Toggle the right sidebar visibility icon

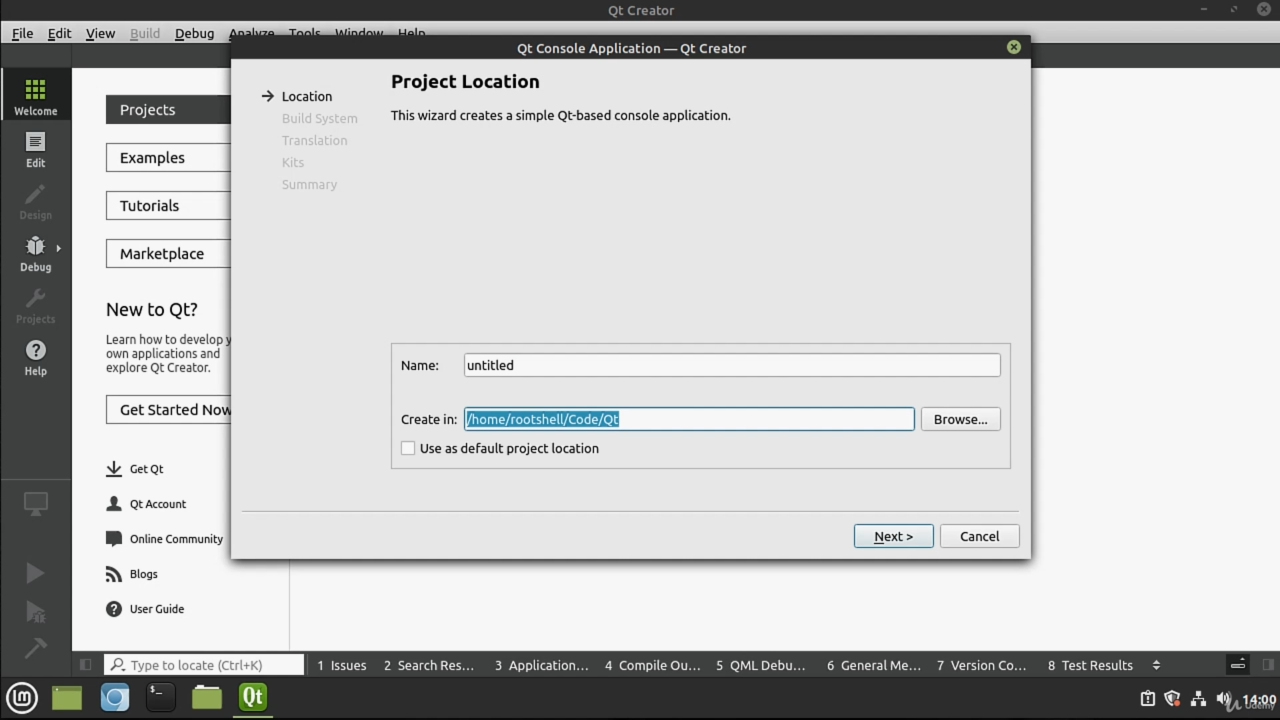click(x=1268, y=665)
